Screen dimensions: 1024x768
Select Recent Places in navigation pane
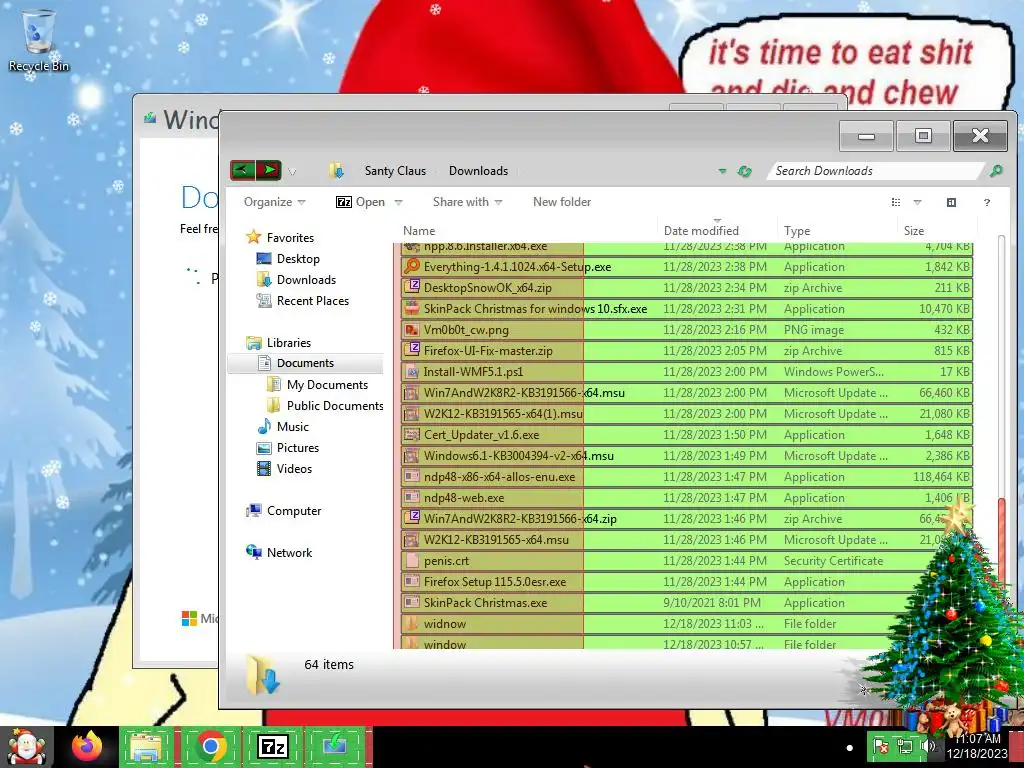pos(302,300)
